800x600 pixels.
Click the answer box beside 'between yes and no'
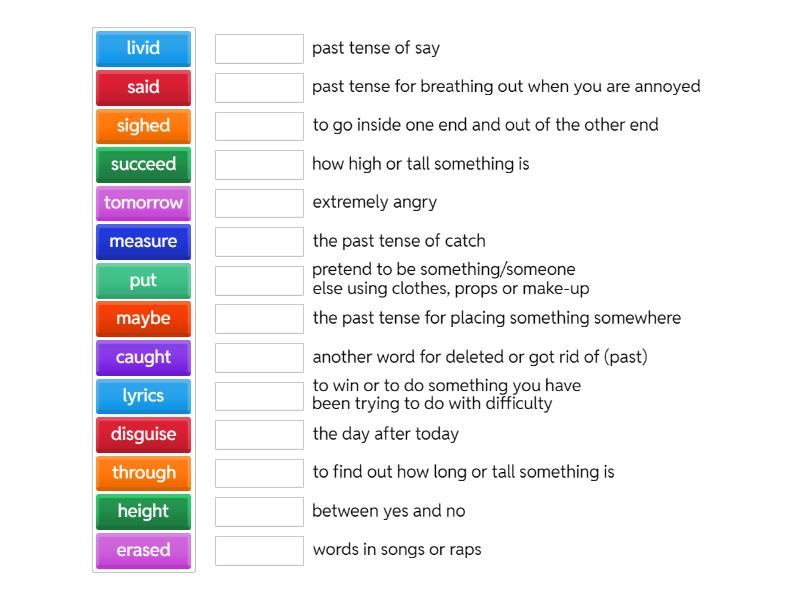coord(259,512)
